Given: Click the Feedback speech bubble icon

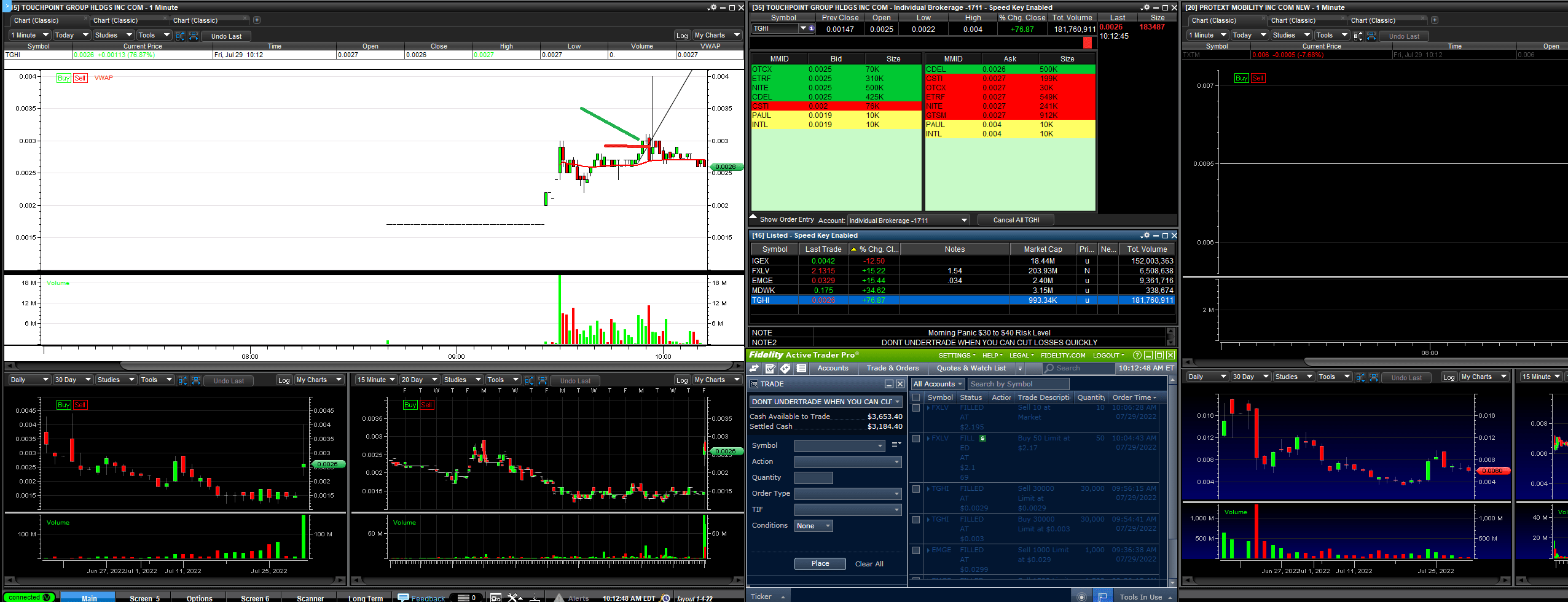Looking at the screenshot, I should tap(403, 598).
